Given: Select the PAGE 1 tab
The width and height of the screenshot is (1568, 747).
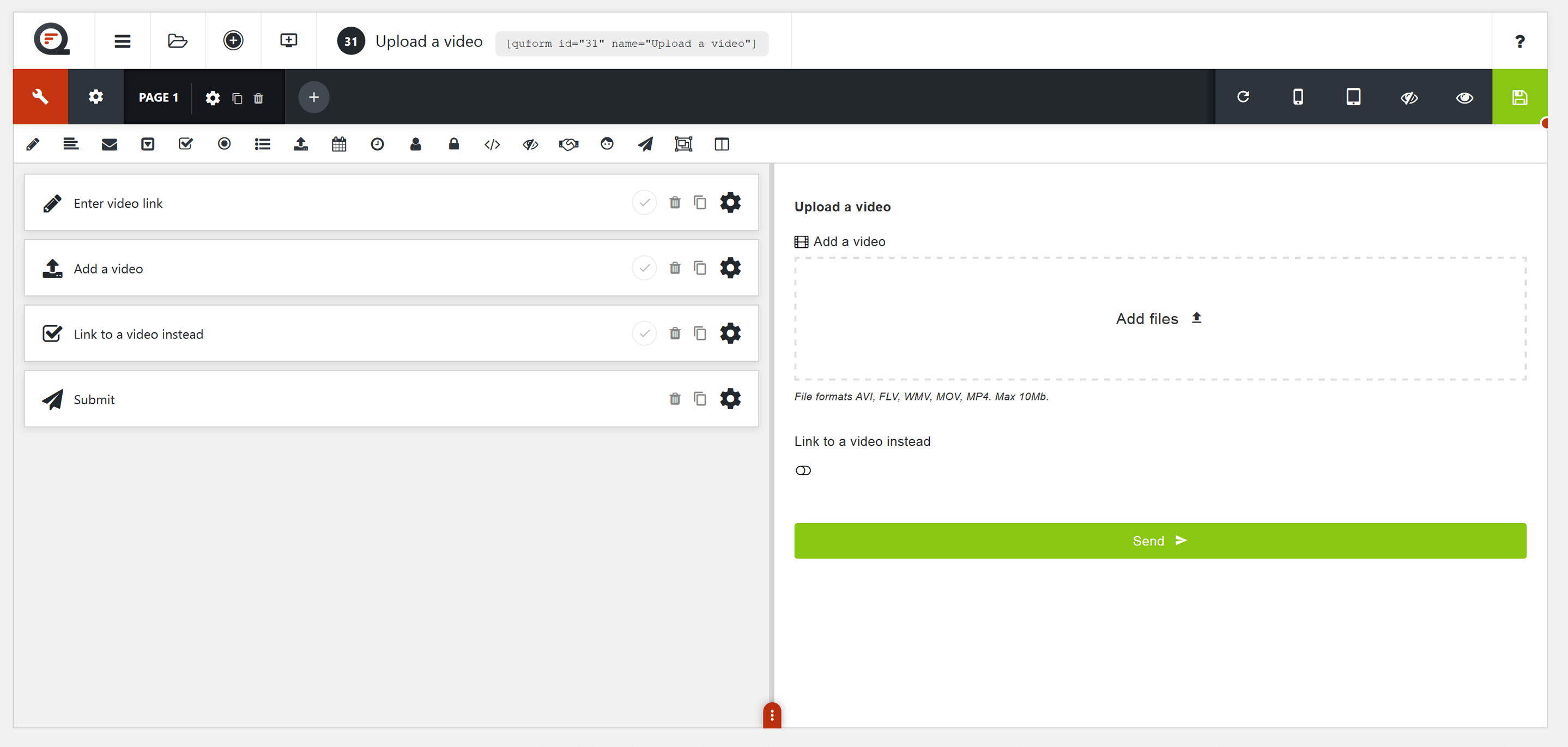Looking at the screenshot, I should pyautogui.click(x=158, y=98).
